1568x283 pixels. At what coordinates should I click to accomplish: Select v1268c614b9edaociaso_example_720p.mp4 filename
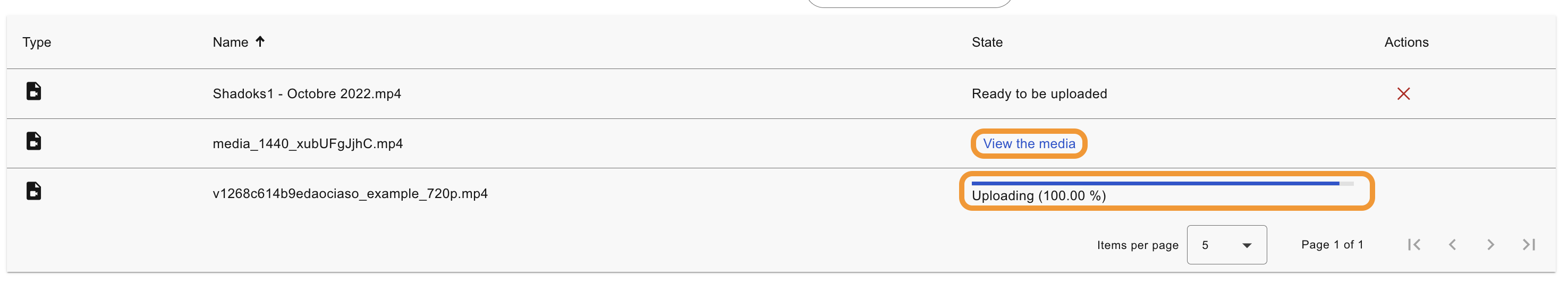(x=350, y=194)
